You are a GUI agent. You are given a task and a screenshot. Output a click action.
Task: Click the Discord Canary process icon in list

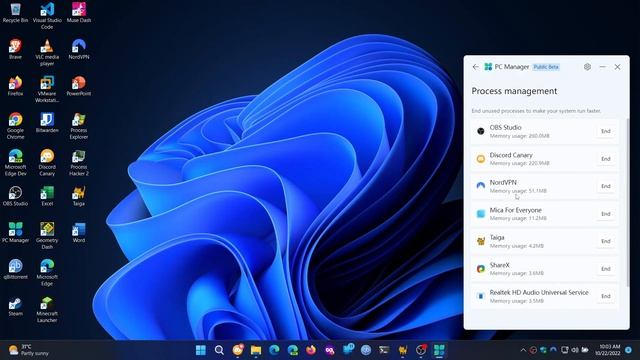[x=481, y=159]
